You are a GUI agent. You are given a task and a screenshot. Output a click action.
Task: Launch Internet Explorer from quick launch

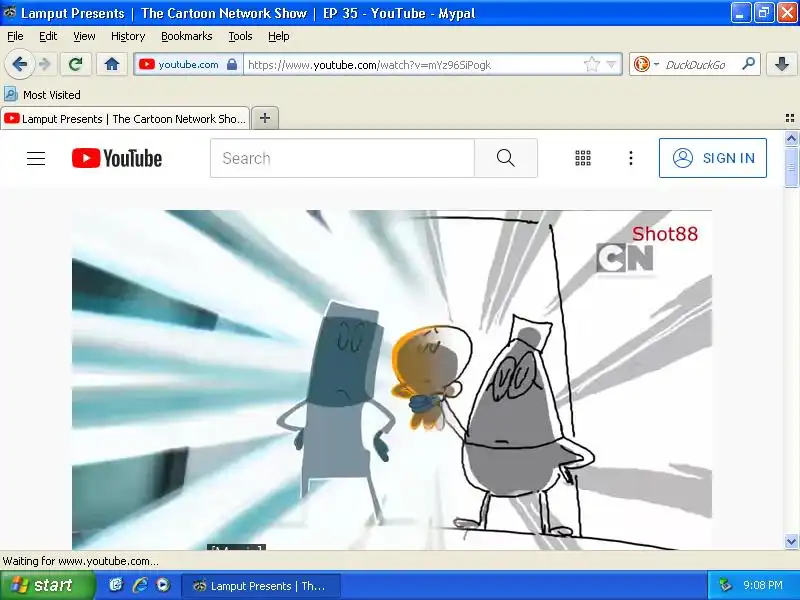[x=140, y=585]
